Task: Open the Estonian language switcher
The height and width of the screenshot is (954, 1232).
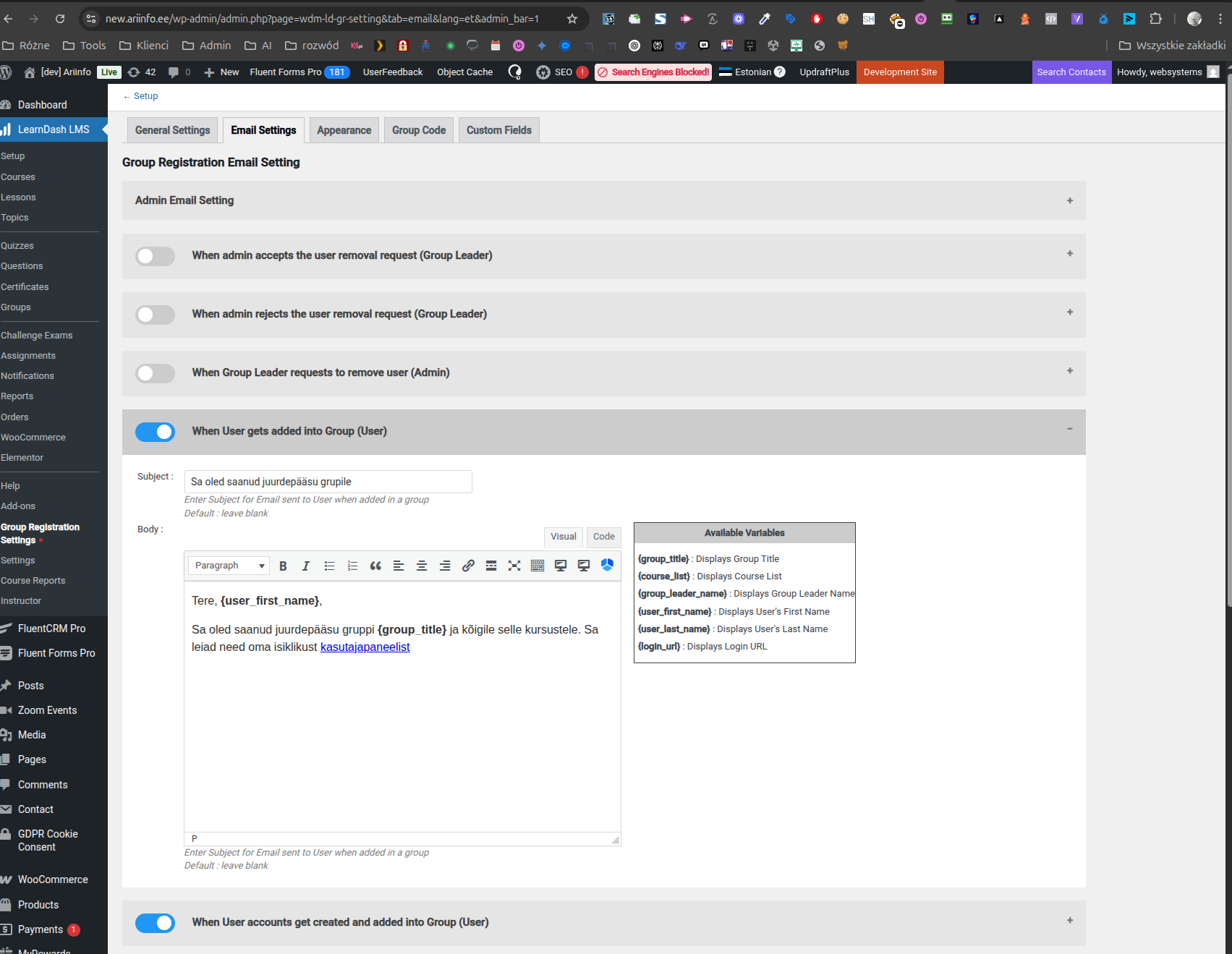Action: (752, 72)
